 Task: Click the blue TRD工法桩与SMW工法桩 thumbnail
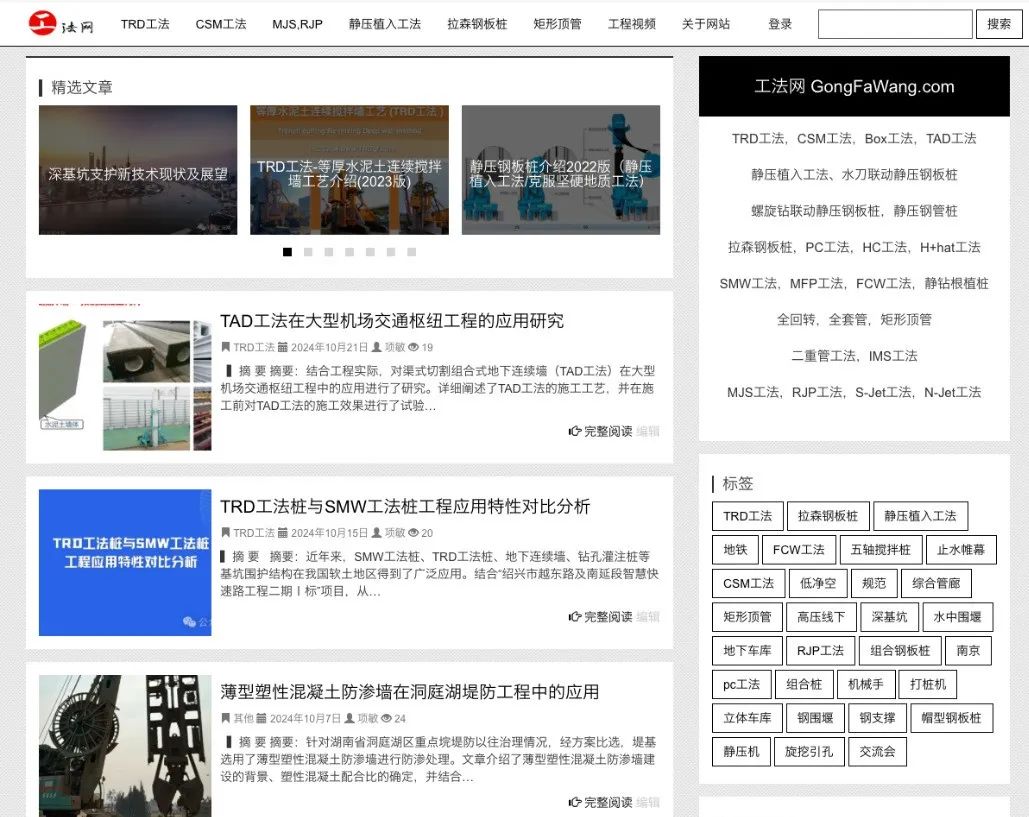tap(125, 562)
